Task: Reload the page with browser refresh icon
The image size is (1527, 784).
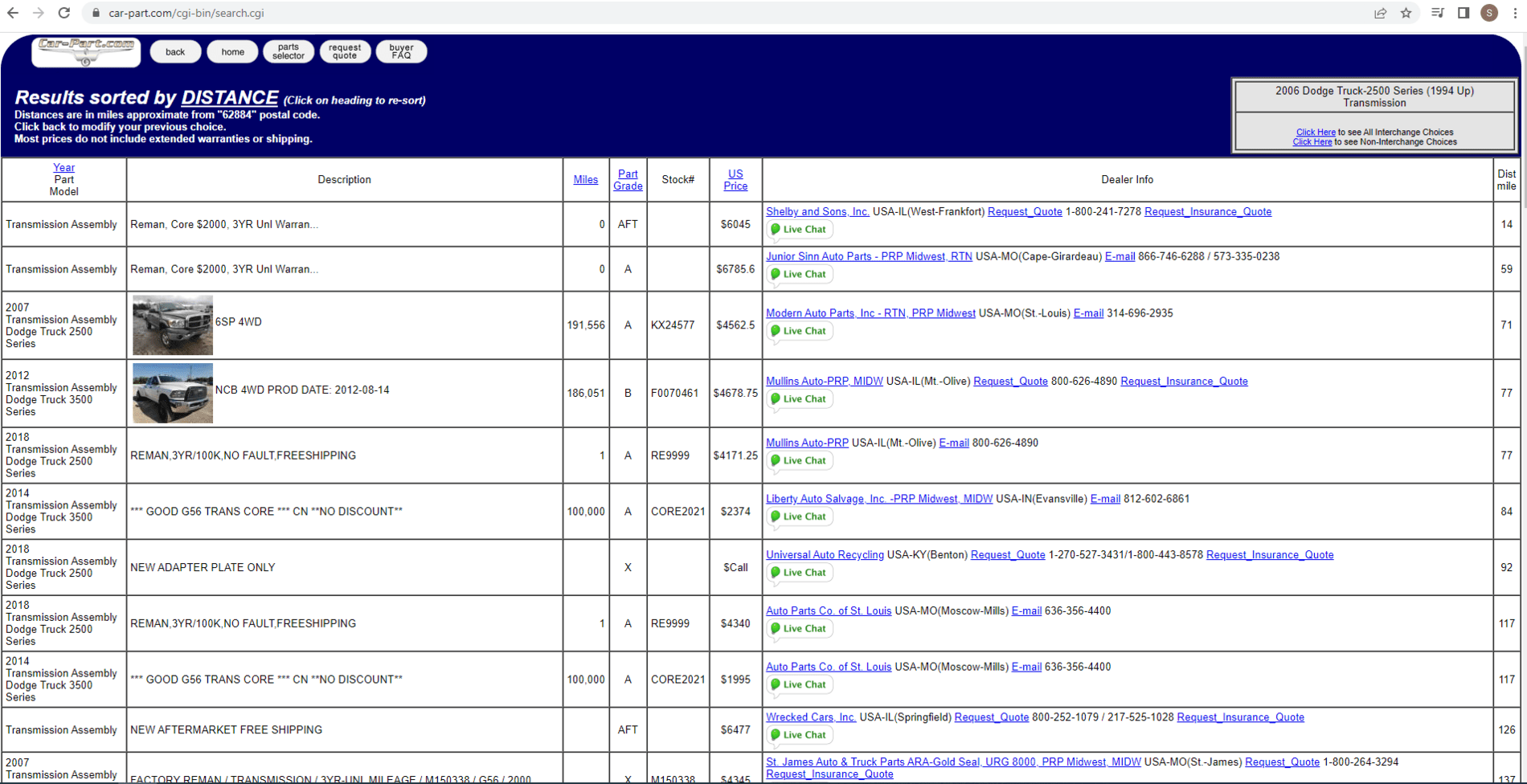Action: (x=64, y=13)
